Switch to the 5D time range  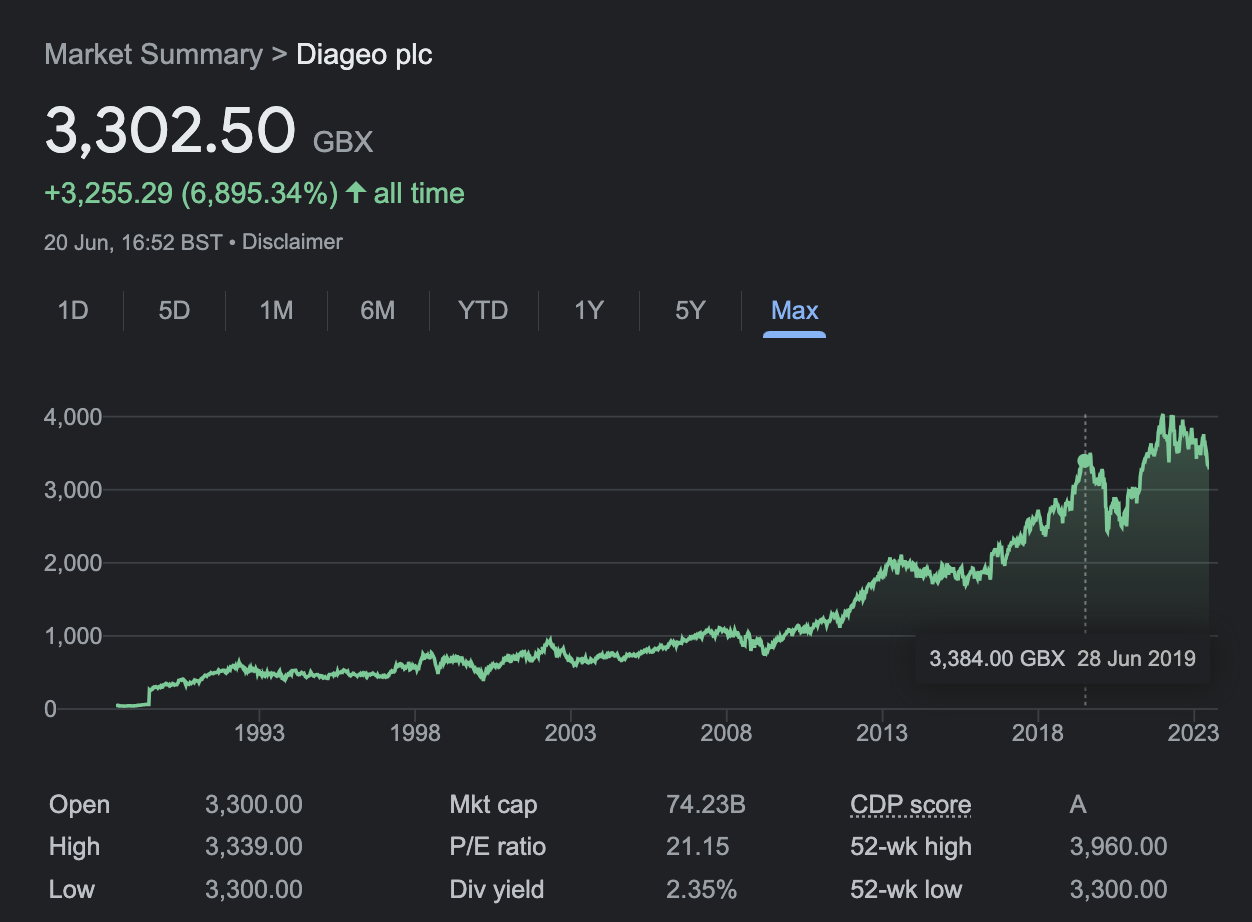pos(174,310)
